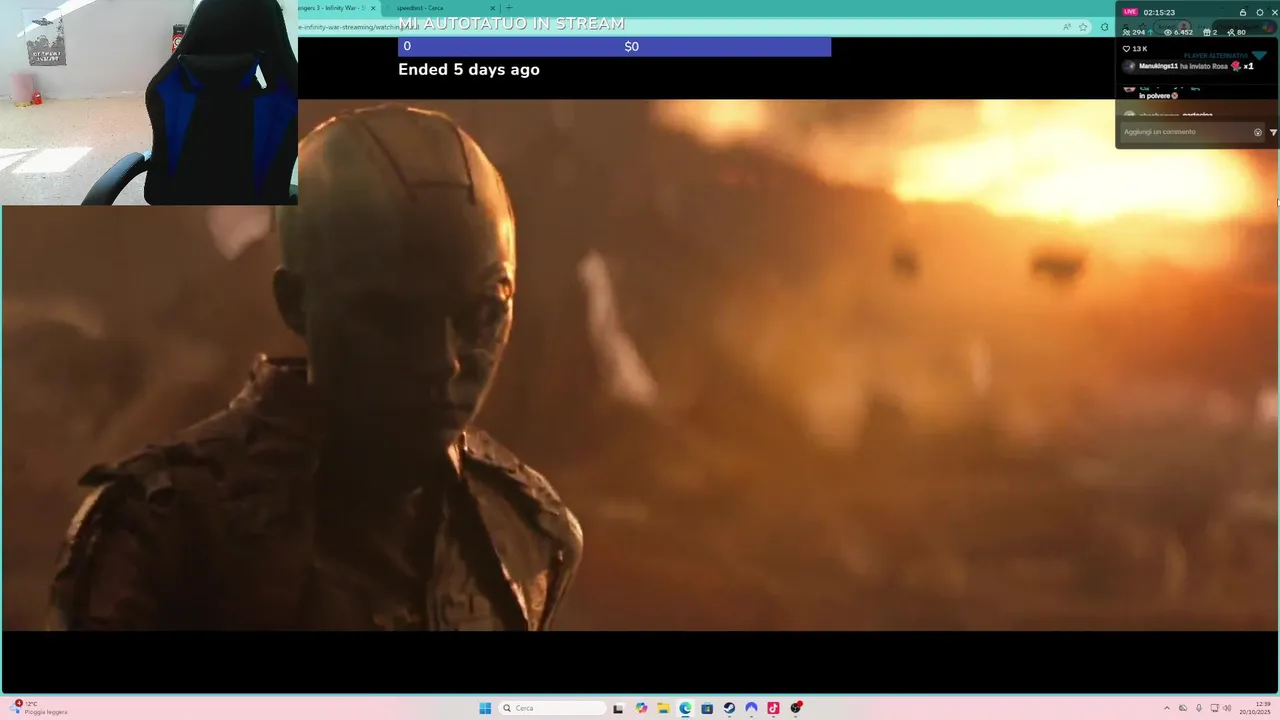Click the 294 viewers icon
This screenshot has width=1280, height=720.
tap(1127, 32)
